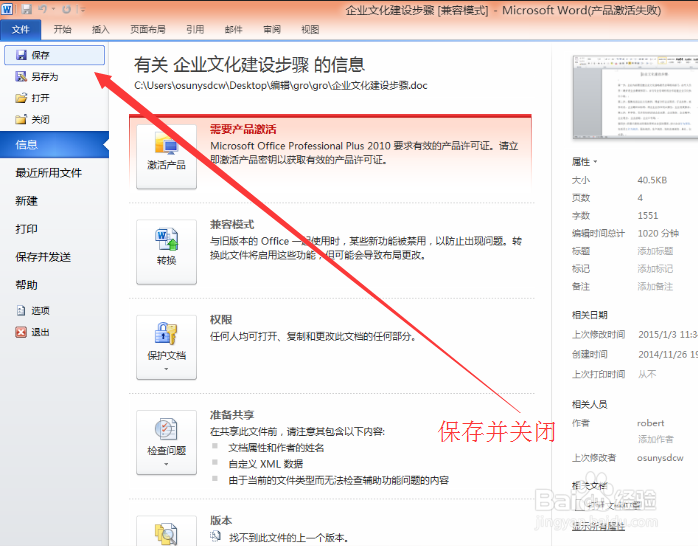Screen dimensions: 698x546
Task: Click the 版本 heading
Action: click(x=221, y=520)
